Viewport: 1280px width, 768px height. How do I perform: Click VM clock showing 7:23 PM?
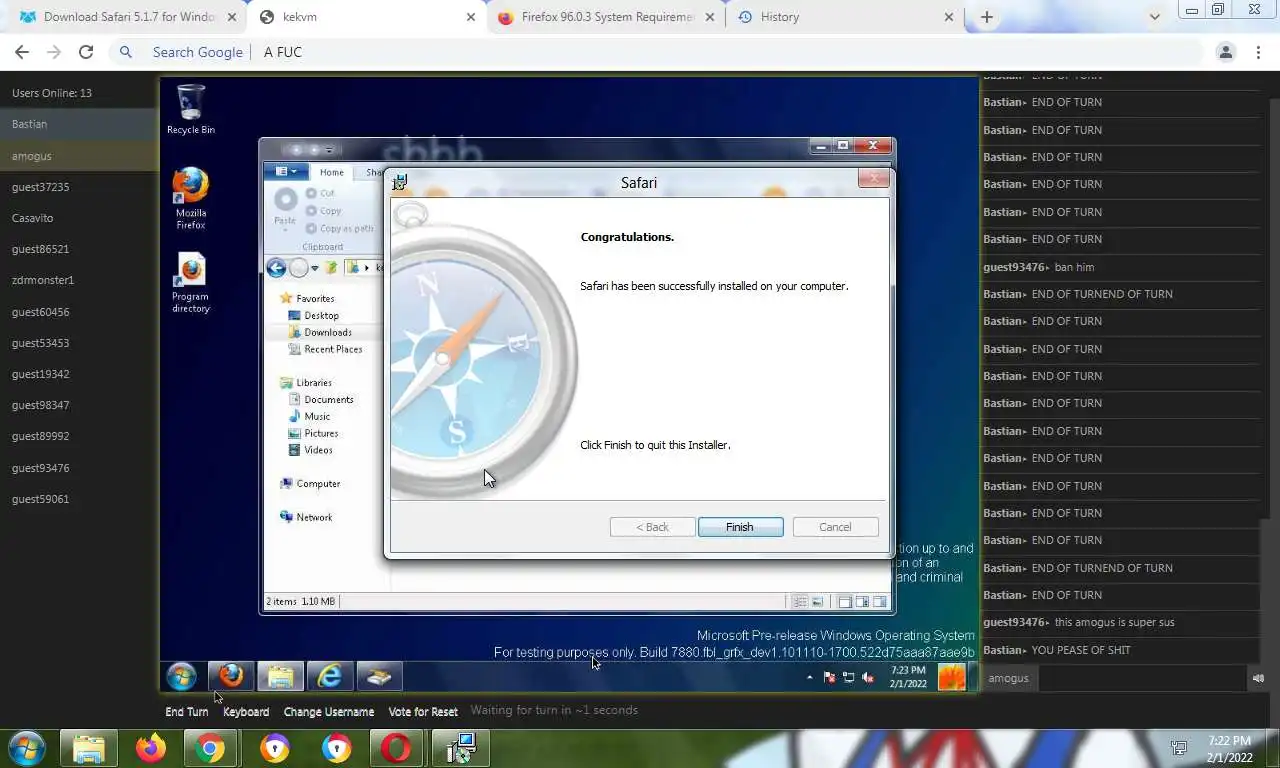coord(908,677)
